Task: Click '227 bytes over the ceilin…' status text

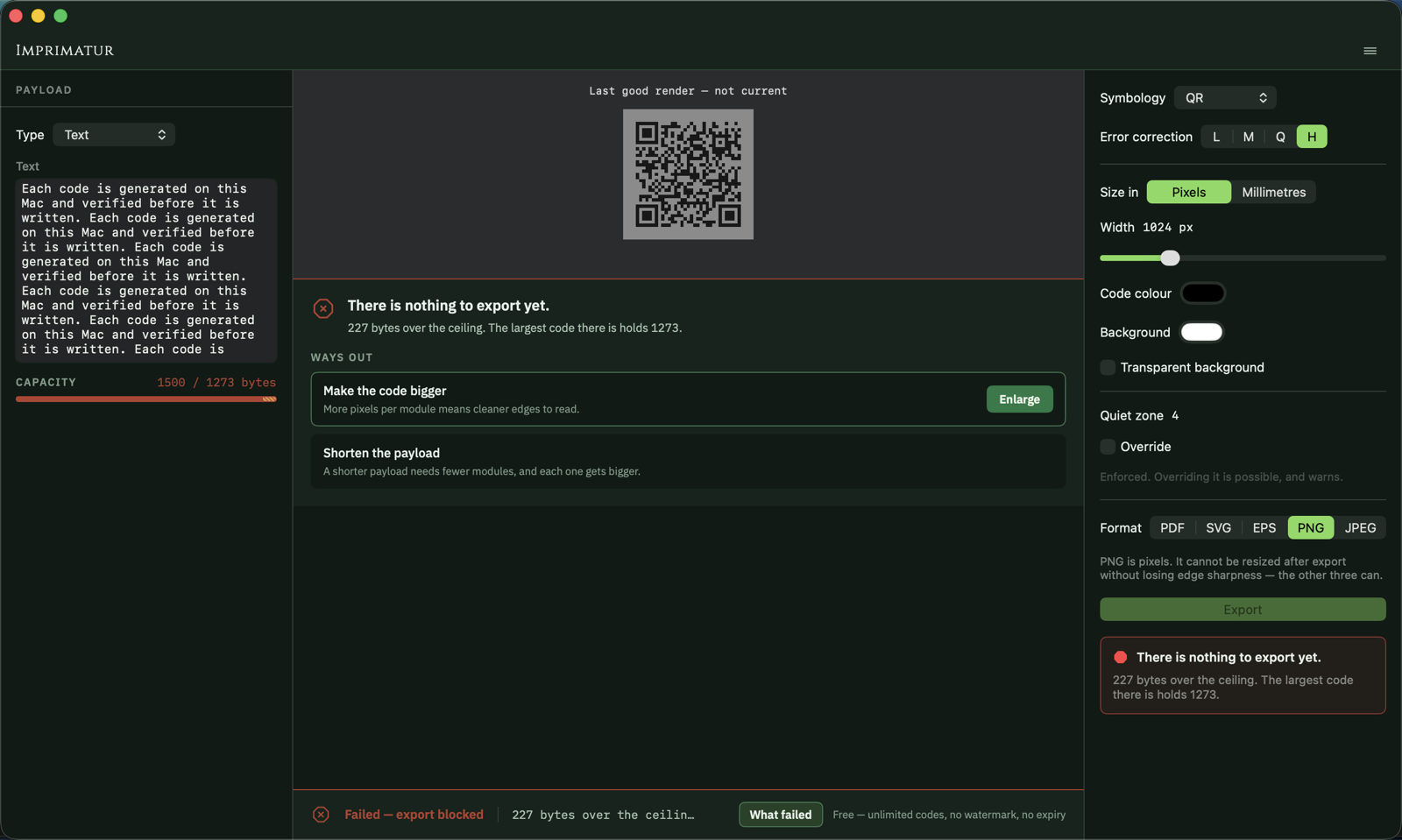Action: pos(603,815)
